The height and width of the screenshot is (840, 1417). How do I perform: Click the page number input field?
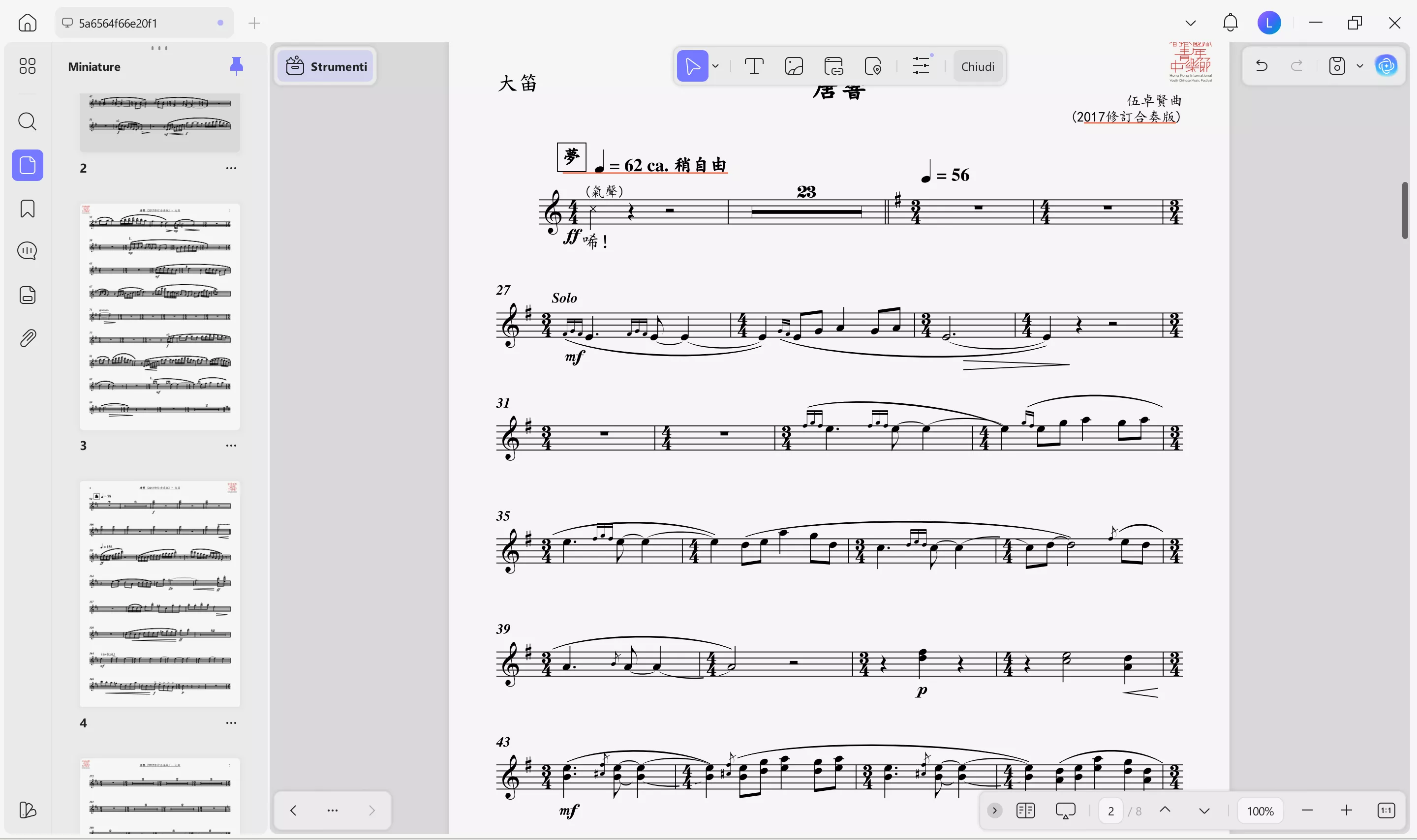tap(1110, 810)
